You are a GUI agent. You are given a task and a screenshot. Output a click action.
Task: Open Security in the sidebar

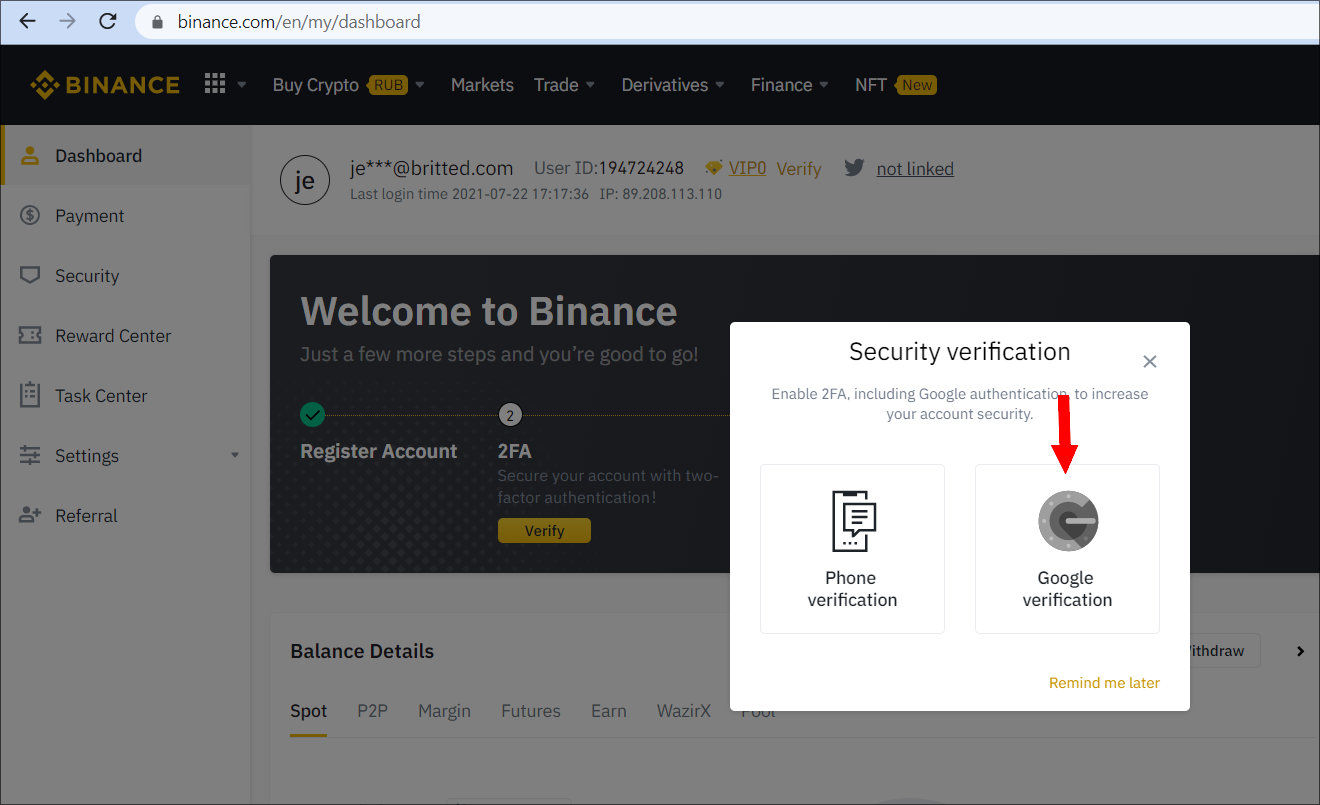(x=125, y=276)
